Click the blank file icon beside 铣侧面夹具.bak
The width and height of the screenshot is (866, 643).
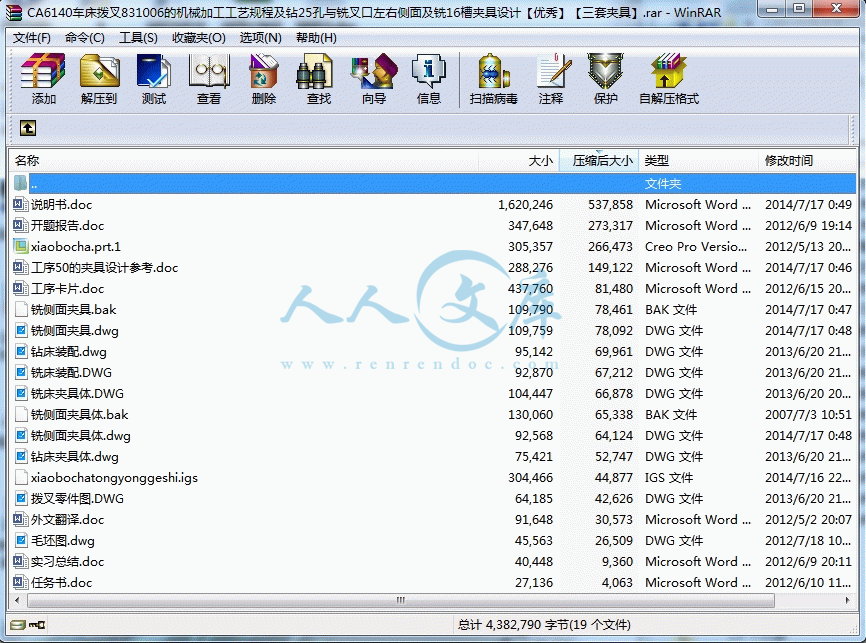pyautogui.click(x=20, y=309)
